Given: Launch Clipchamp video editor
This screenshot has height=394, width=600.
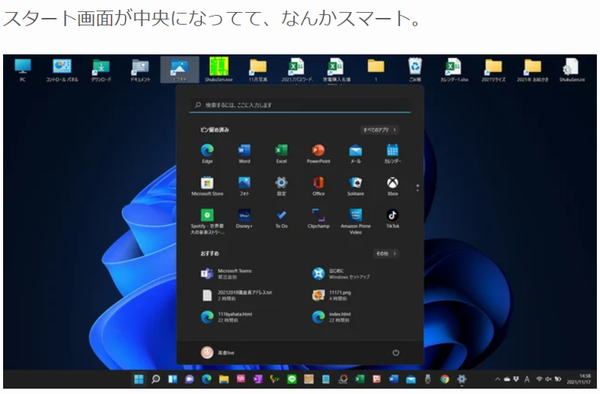Looking at the screenshot, I should point(318,218).
